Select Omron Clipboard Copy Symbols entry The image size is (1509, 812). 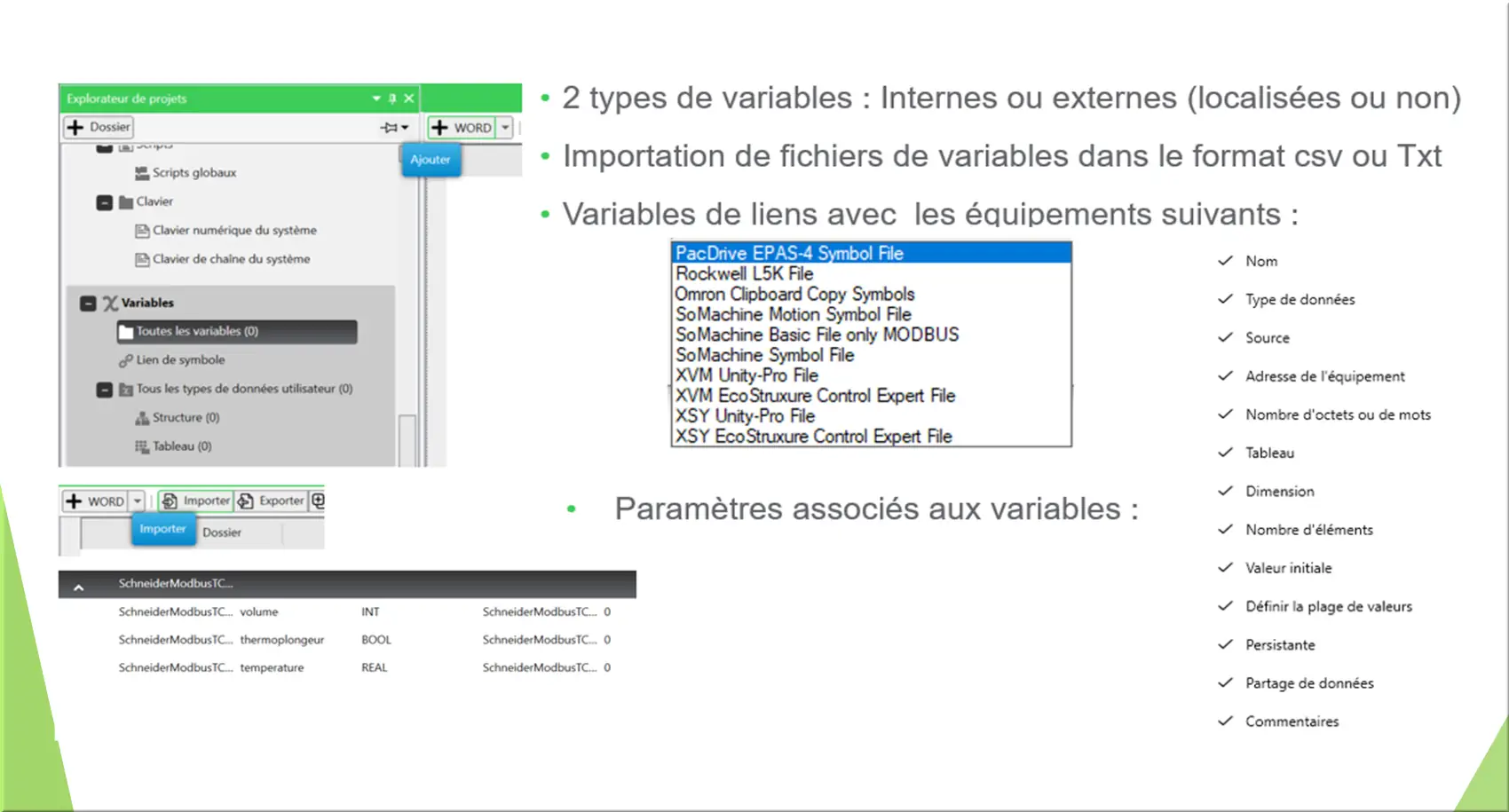[x=871, y=294]
